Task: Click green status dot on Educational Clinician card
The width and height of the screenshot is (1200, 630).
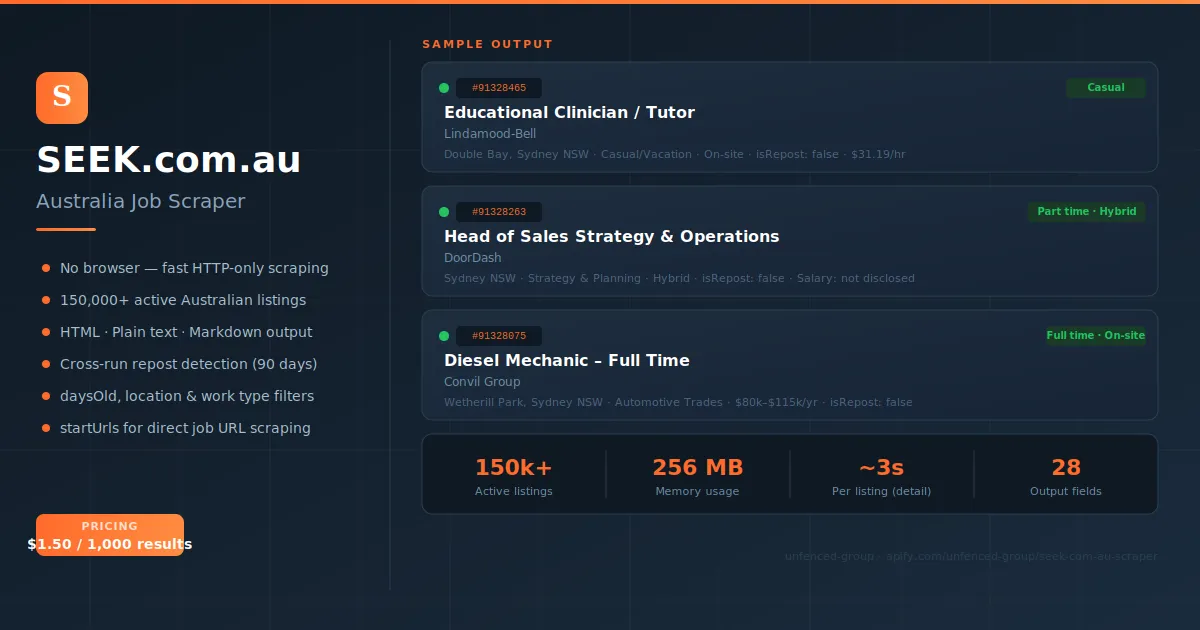Action: 444,88
